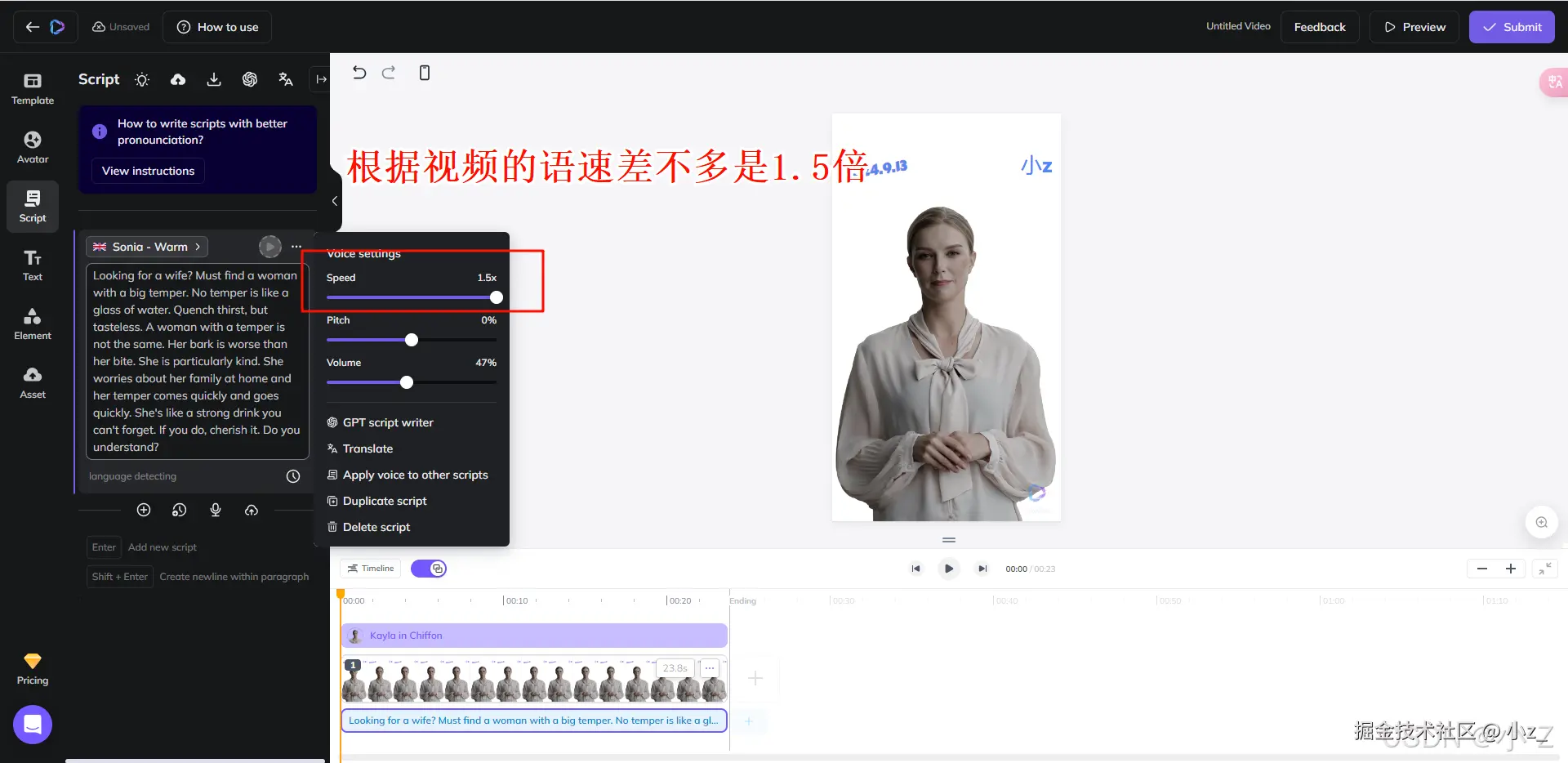Toggle the switch next to the Timeline button
Viewport: 1568px width, 763px height.
tap(429, 568)
